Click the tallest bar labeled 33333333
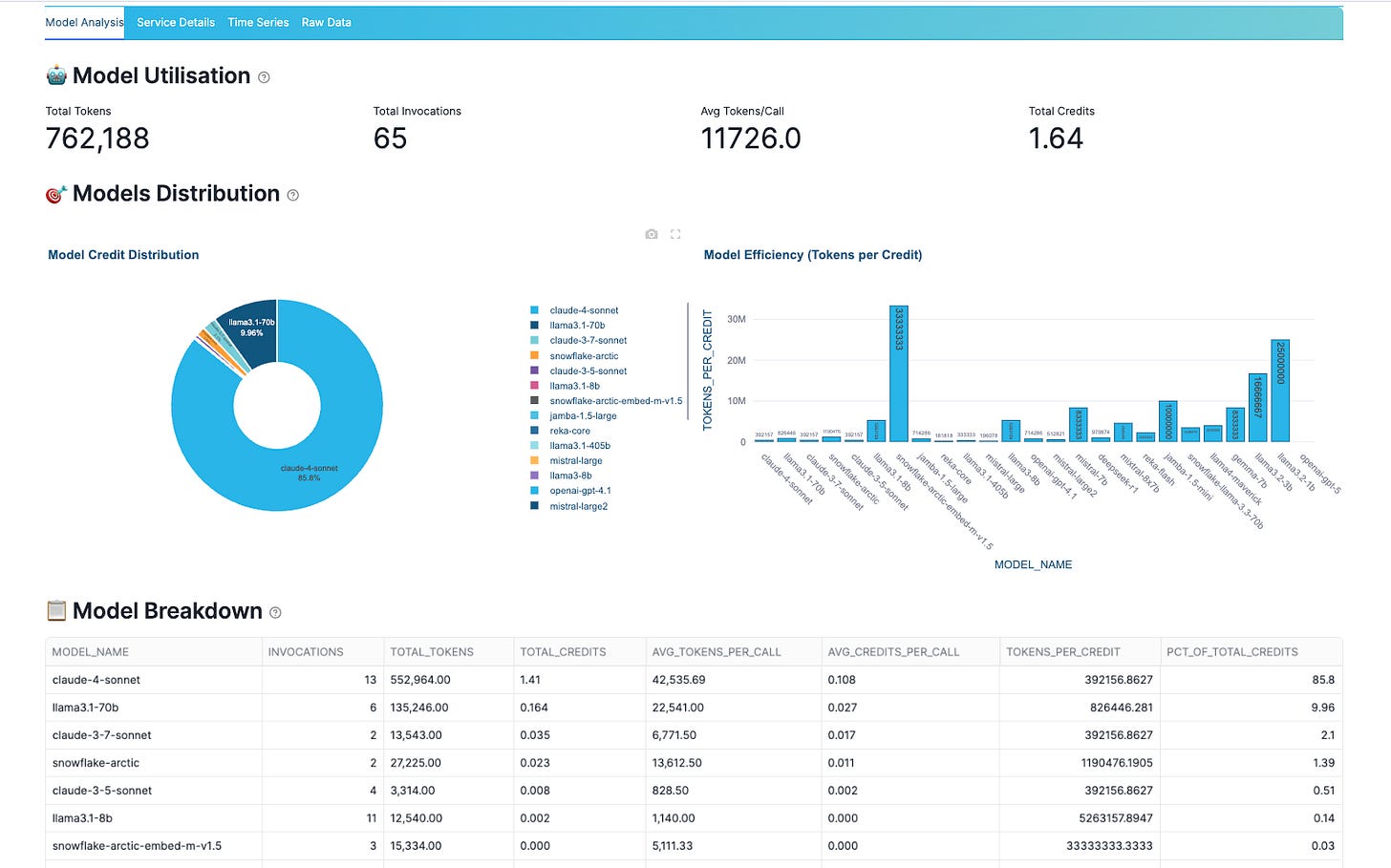 tap(898, 373)
